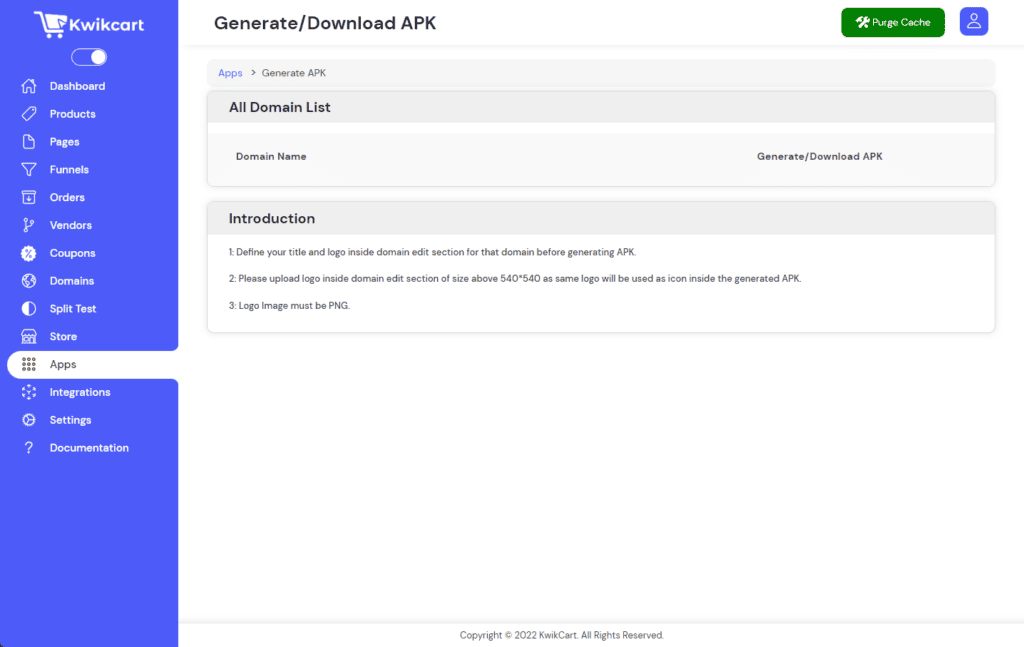Click the Pages document icon
This screenshot has height=647, width=1024.
pos(29,142)
